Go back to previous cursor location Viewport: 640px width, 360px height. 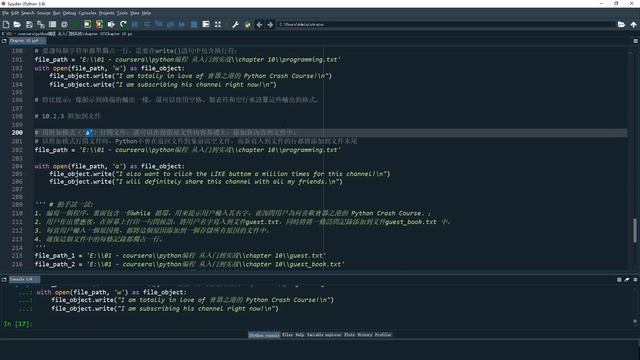click(x=259, y=24)
